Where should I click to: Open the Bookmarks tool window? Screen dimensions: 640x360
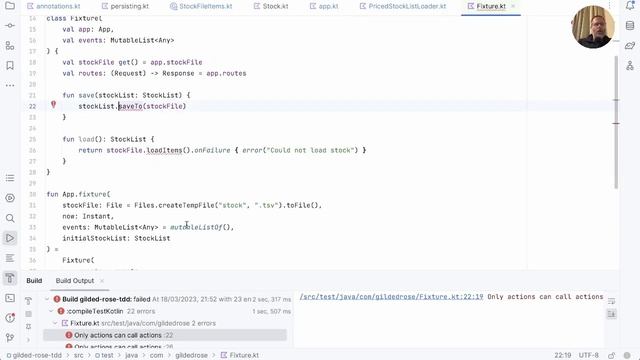click(10, 65)
